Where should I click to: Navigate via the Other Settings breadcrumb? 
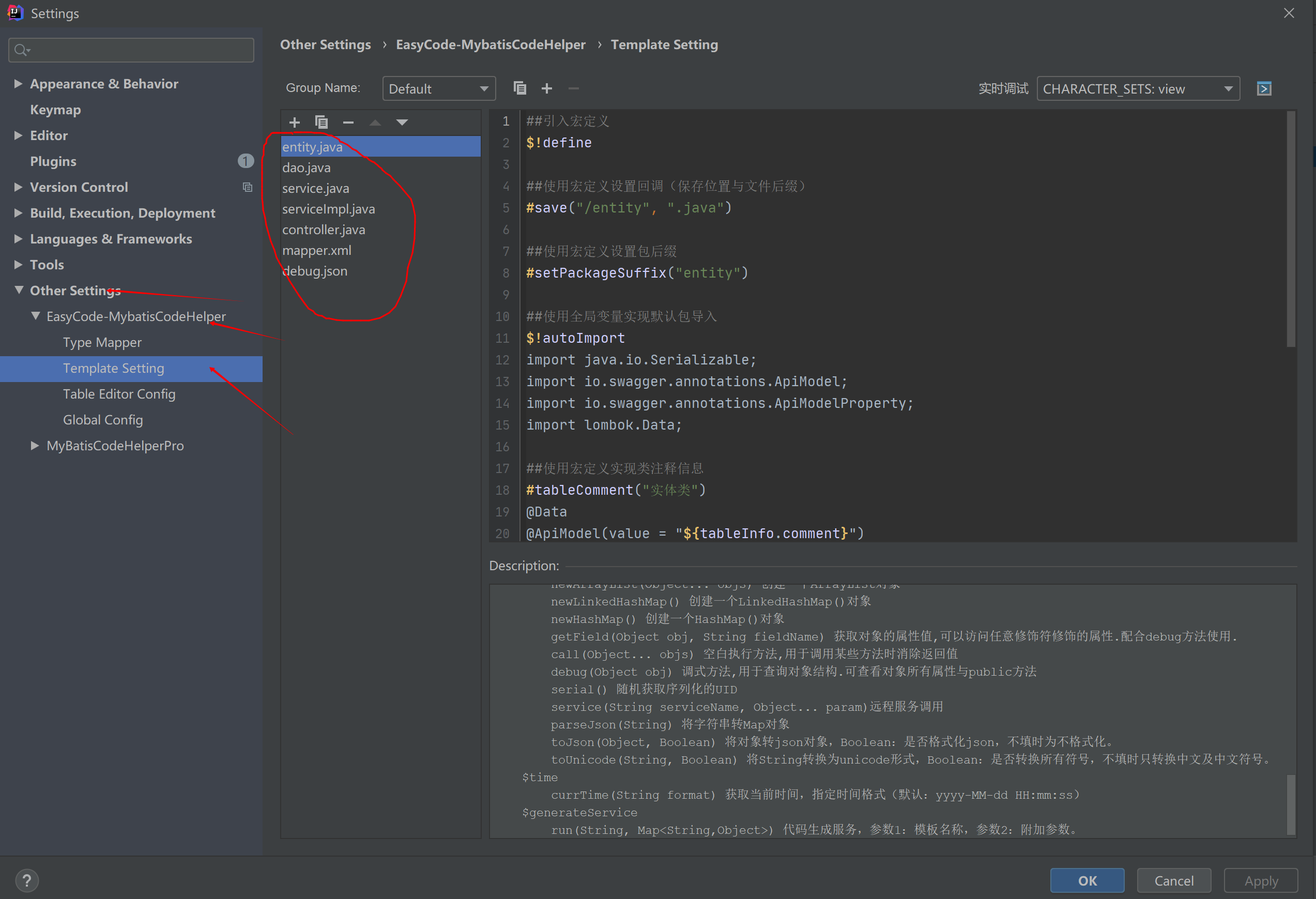pyautogui.click(x=325, y=44)
